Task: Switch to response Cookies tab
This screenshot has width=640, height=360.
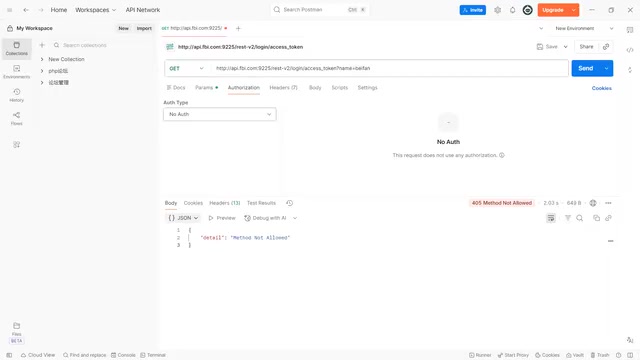Action: [x=193, y=203]
